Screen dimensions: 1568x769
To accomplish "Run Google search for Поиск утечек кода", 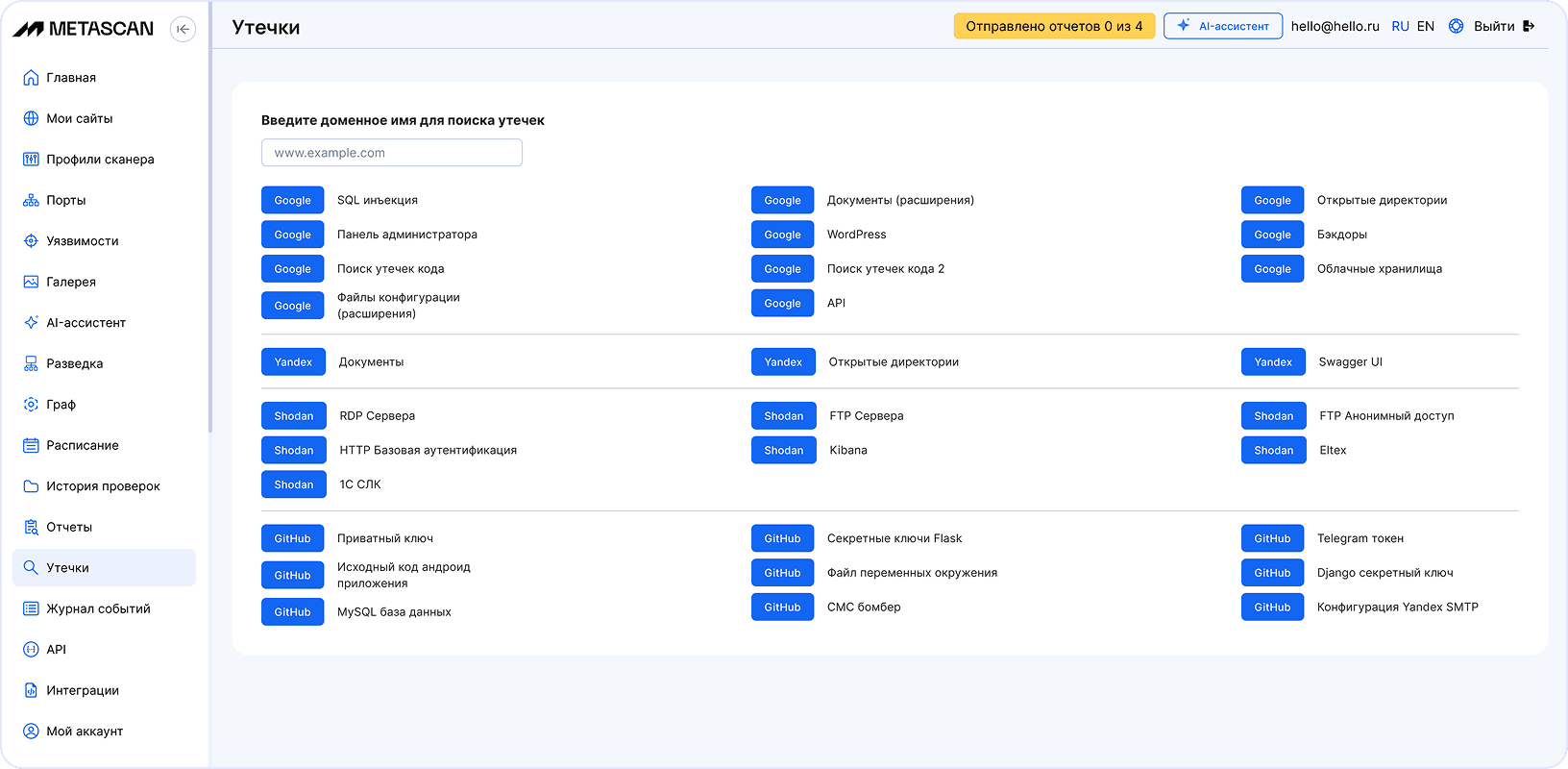I will (293, 269).
